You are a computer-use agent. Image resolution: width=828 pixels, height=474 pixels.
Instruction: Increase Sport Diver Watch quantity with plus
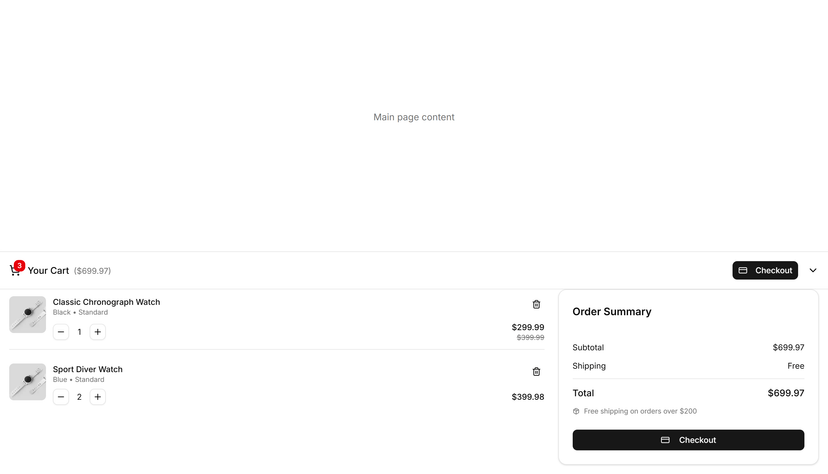click(98, 397)
